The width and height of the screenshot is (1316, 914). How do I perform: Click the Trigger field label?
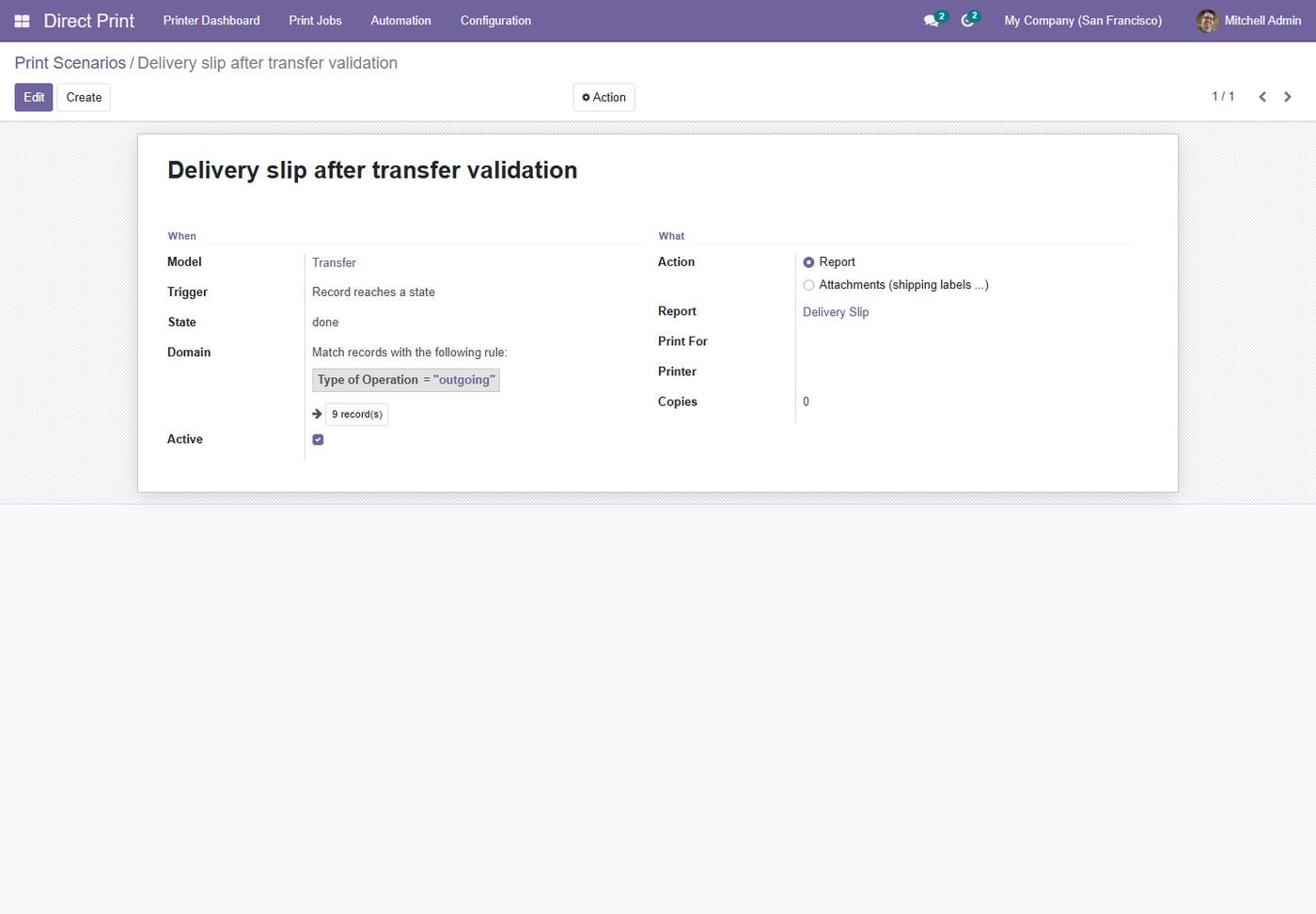(x=187, y=292)
